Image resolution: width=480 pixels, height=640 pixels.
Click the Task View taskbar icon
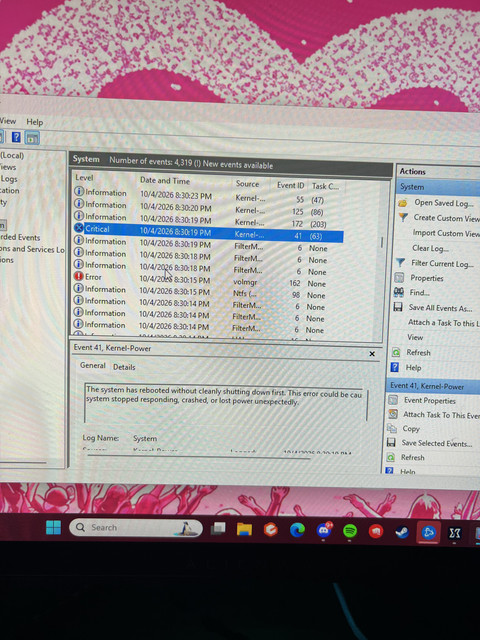click(x=218, y=529)
